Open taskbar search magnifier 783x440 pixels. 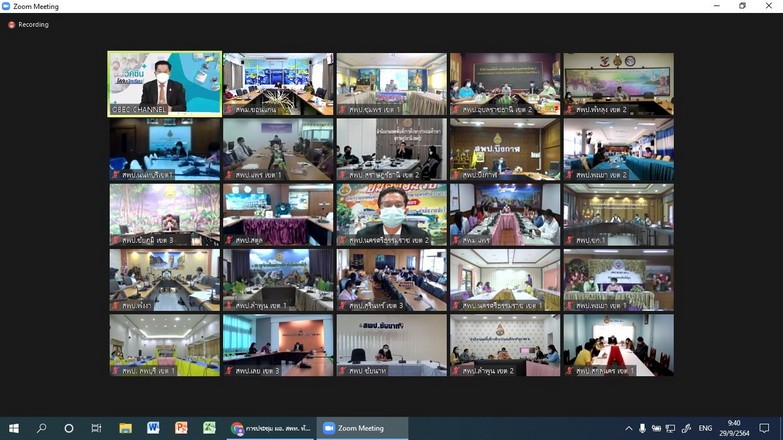[x=41, y=428]
